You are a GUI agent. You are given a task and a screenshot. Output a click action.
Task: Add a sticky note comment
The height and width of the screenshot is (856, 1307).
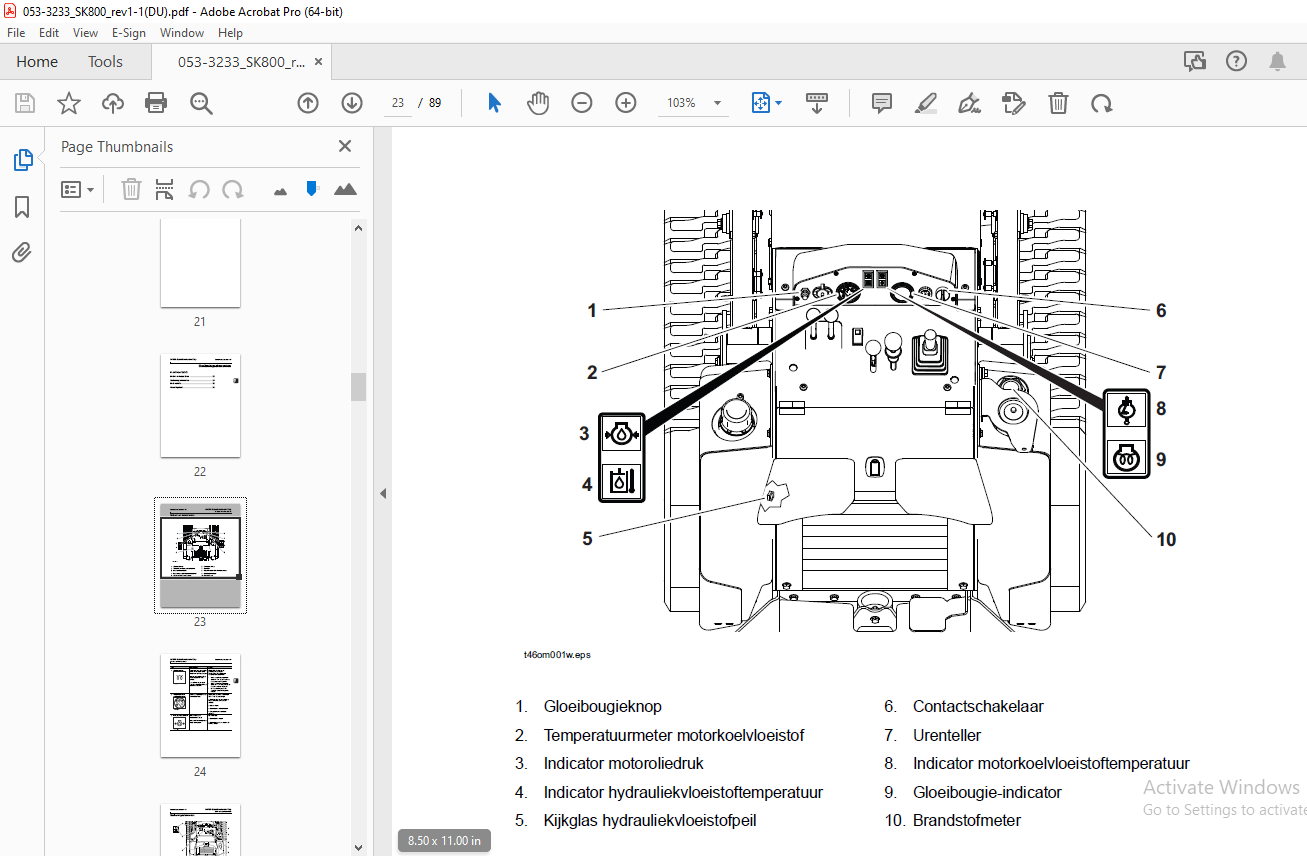pyautogui.click(x=881, y=103)
